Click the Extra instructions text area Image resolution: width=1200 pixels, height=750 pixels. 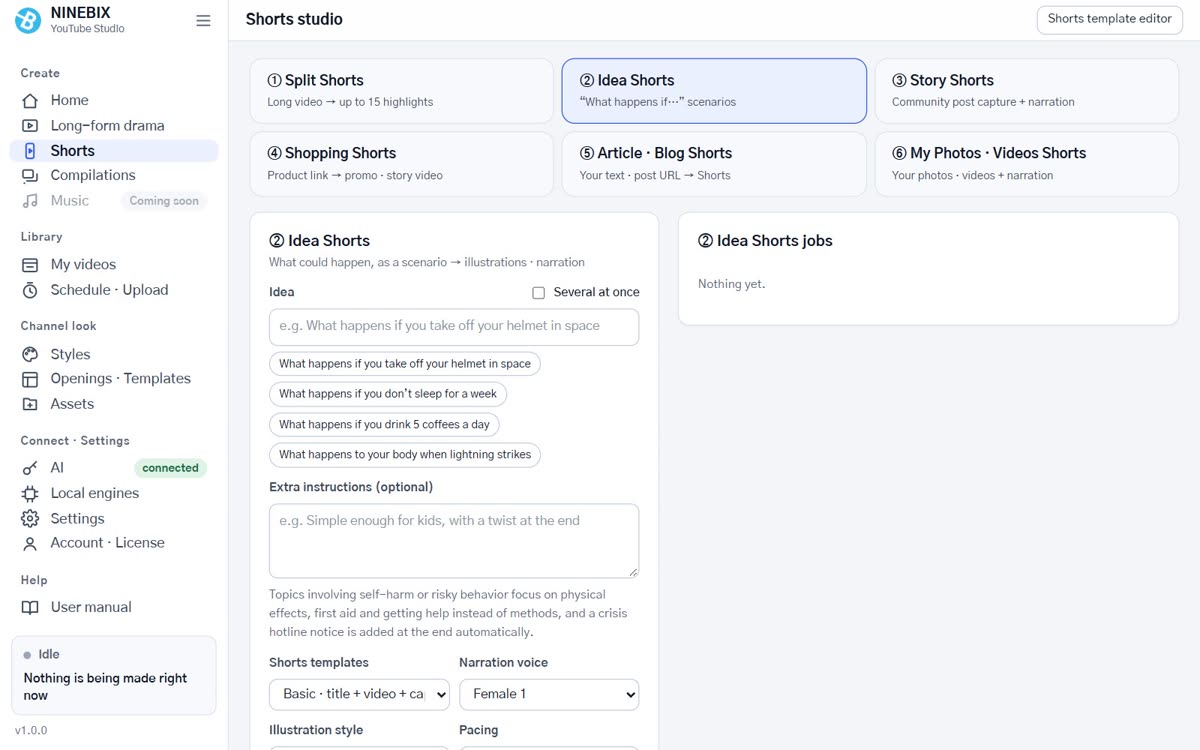(454, 541)
